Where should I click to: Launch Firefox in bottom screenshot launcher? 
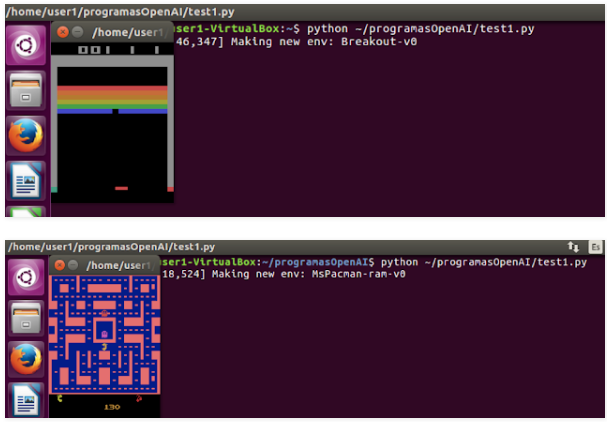pos(26,359)
